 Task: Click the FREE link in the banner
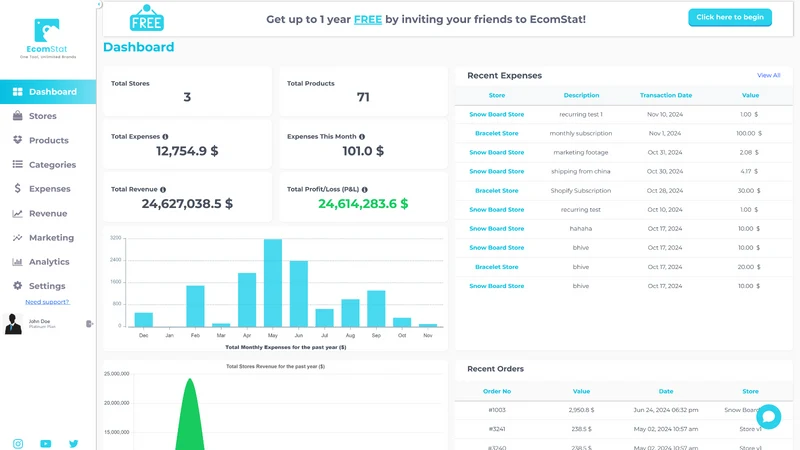pyautogui.click(x=368, y=19)
